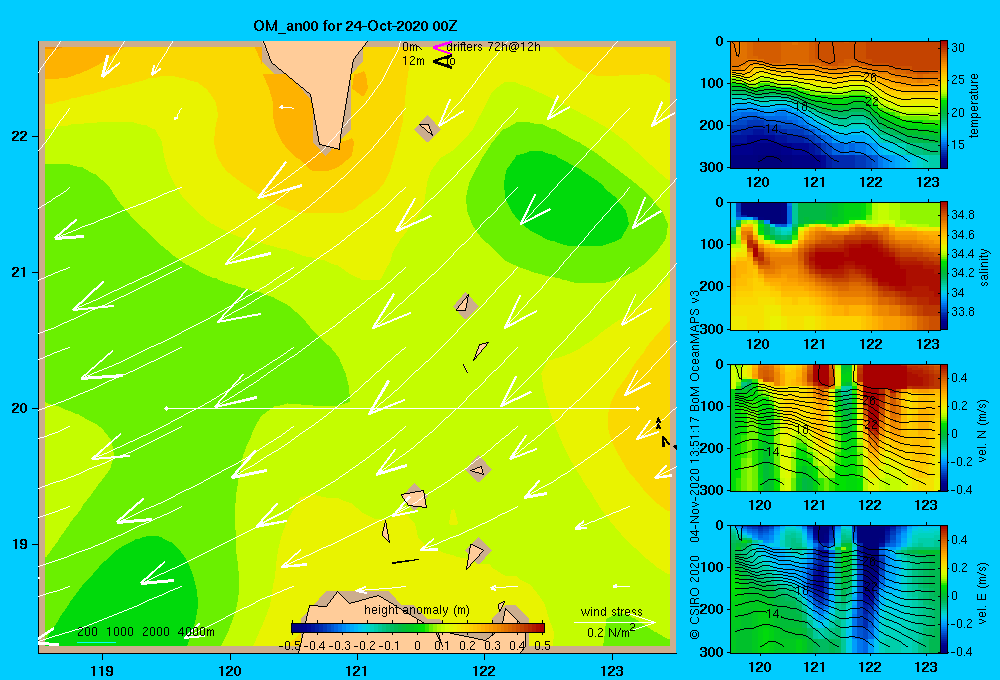The height and width of the screenshot is (680, 1000).
Task: Click the '12m' drifter depth label
Action: (413, 61)
